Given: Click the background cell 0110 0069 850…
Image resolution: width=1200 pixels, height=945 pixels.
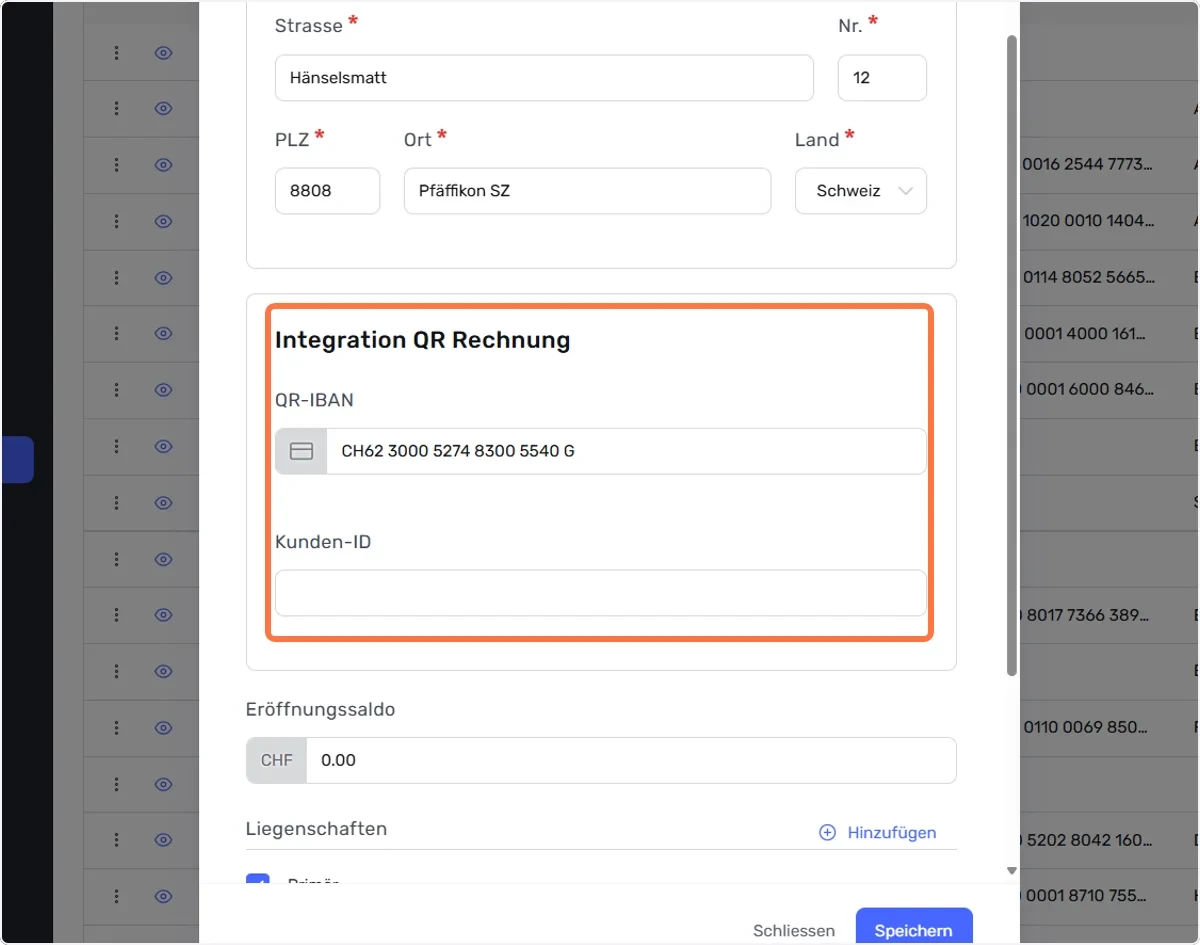Looking at the screenshot, I should point(1086,727).
